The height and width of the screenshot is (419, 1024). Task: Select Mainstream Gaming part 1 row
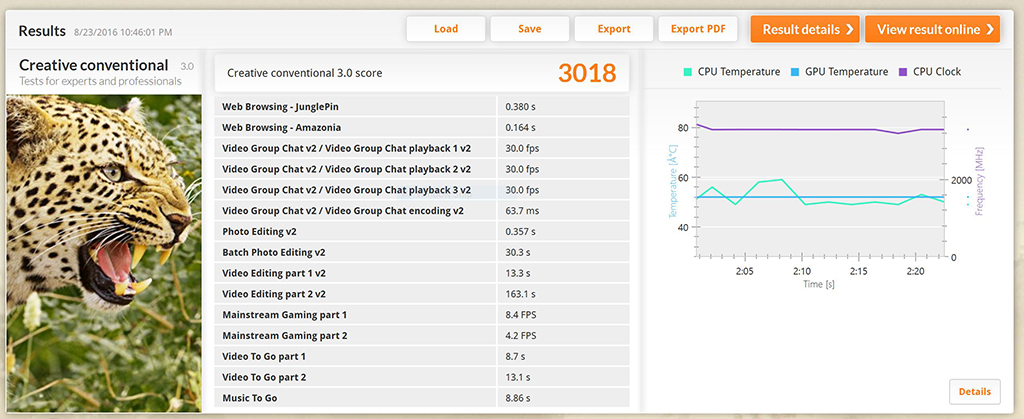(x=355, y=314)
